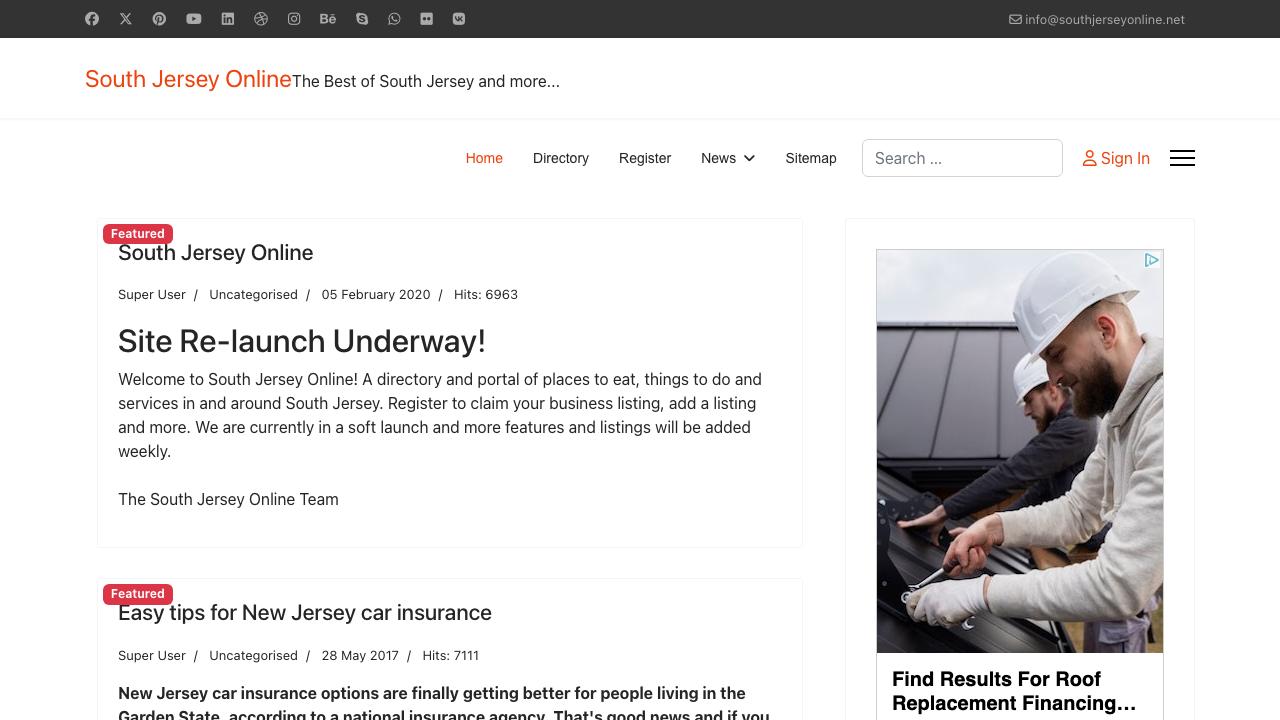The width and height of the screenshot is (1280, 720).
Task: Visit the YouTube channel icon
Action: [193, 19]
